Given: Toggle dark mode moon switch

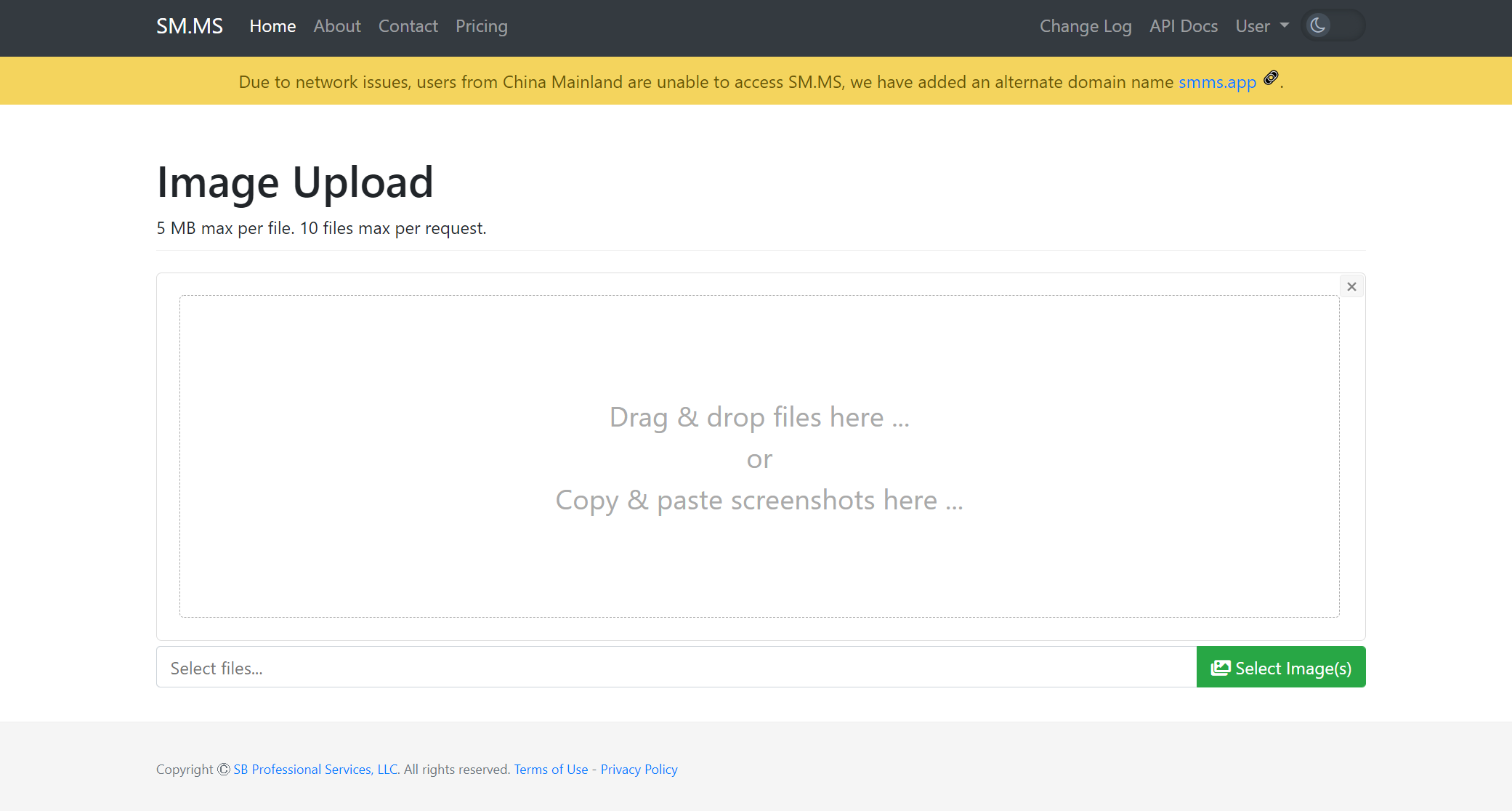Looking at the screenshot, I should click(1333, 26).
